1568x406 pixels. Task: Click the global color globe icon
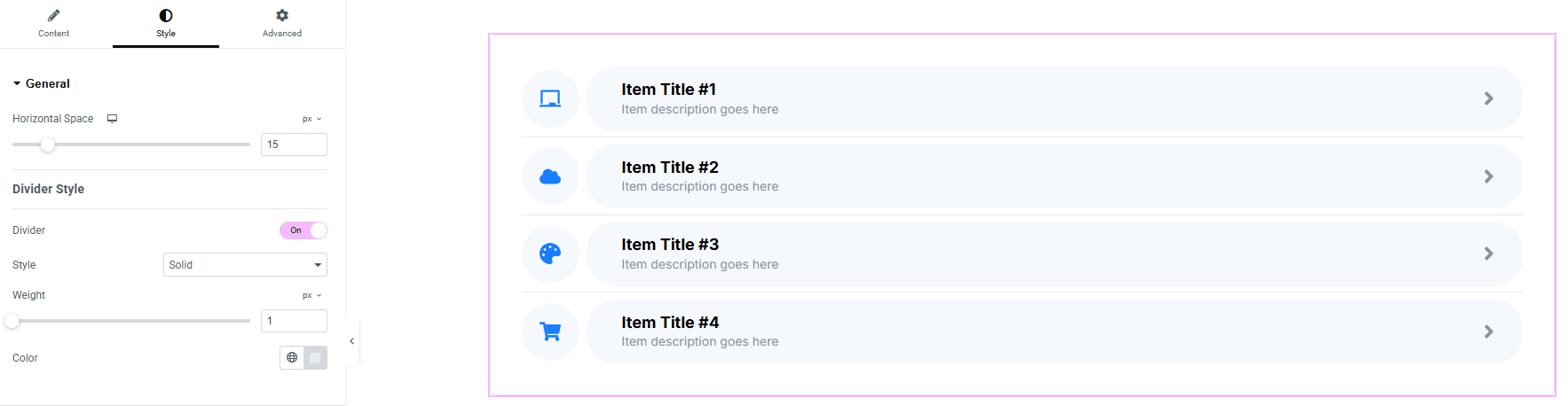[x=292, y=357]
